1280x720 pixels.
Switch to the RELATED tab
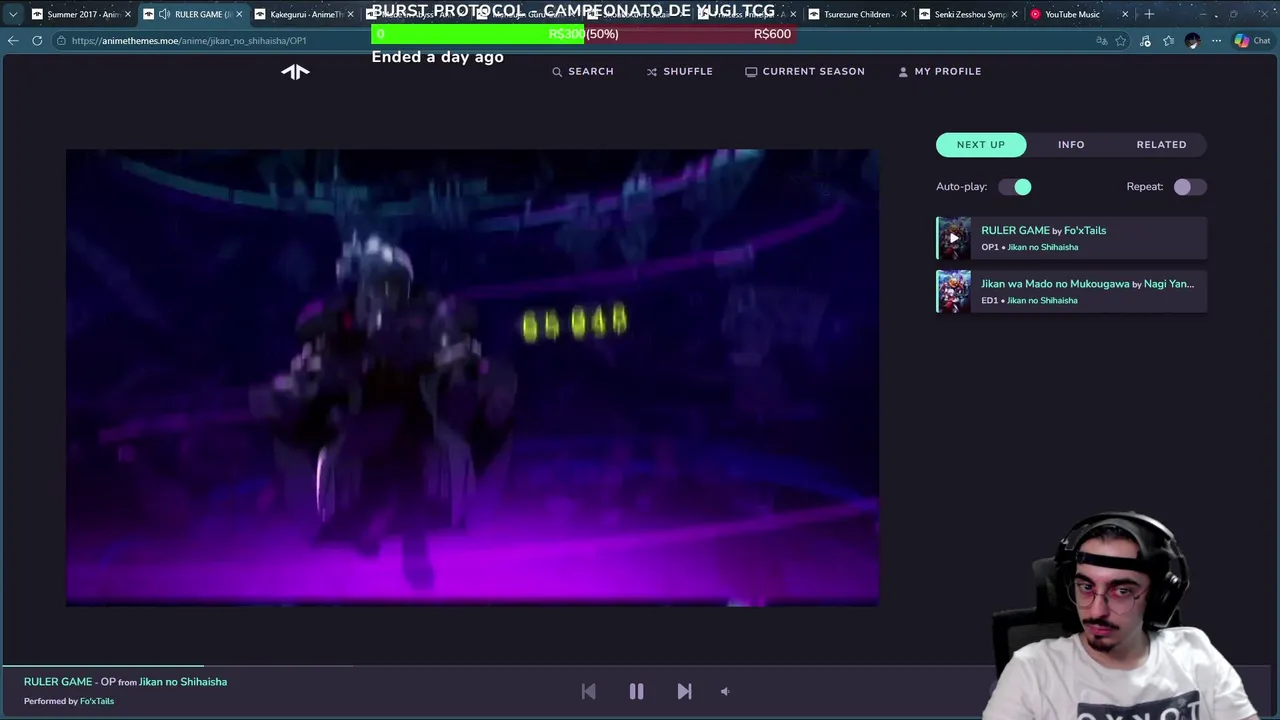click(x=1161, y=144)
